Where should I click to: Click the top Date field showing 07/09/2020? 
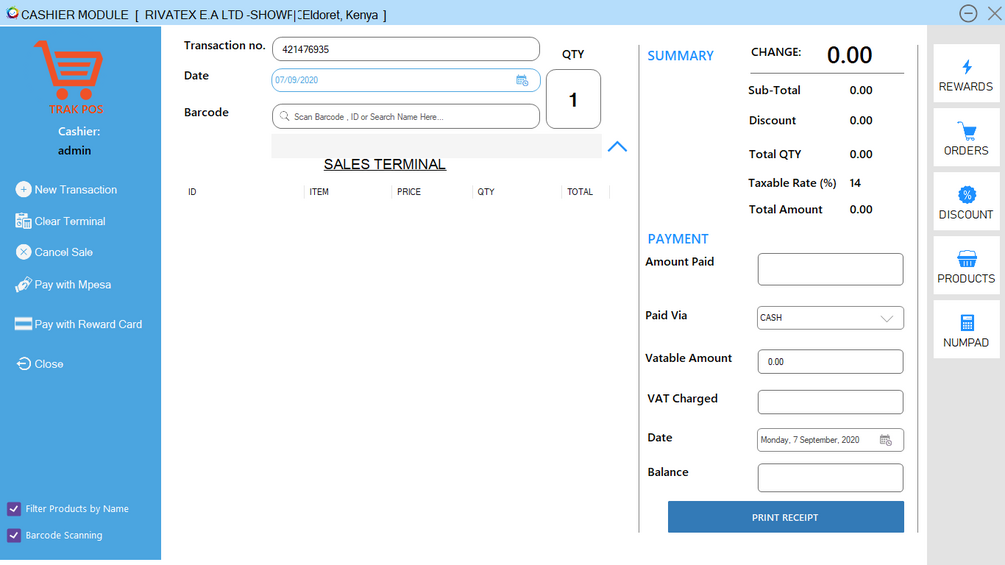tap(406, 80)
